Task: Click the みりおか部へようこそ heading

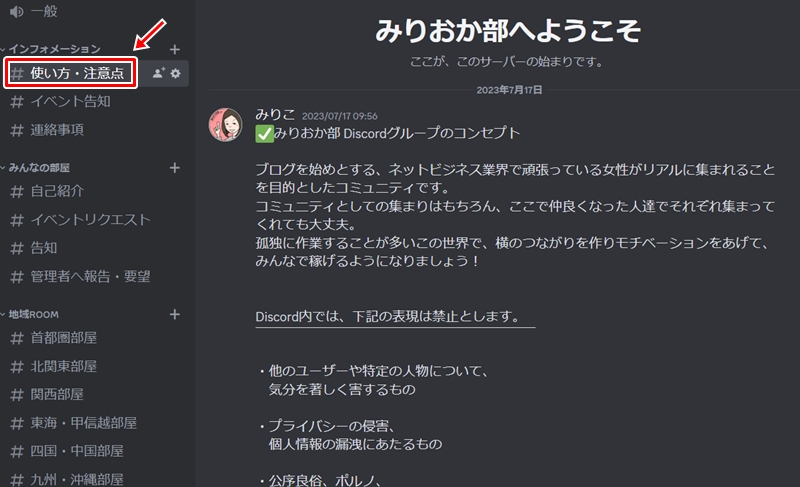Action: point(508,31)
